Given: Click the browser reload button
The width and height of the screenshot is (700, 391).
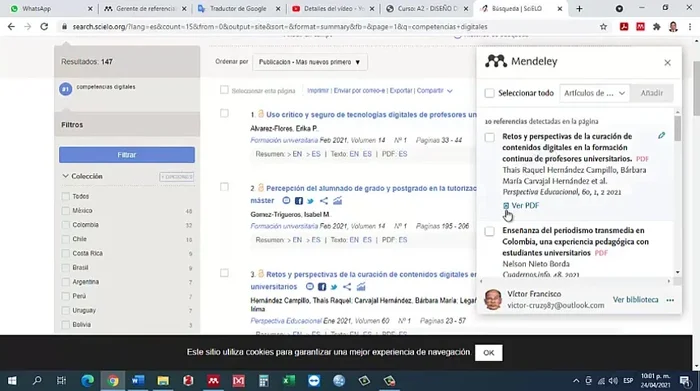Looking at the screenshot, I should (44, 27).
